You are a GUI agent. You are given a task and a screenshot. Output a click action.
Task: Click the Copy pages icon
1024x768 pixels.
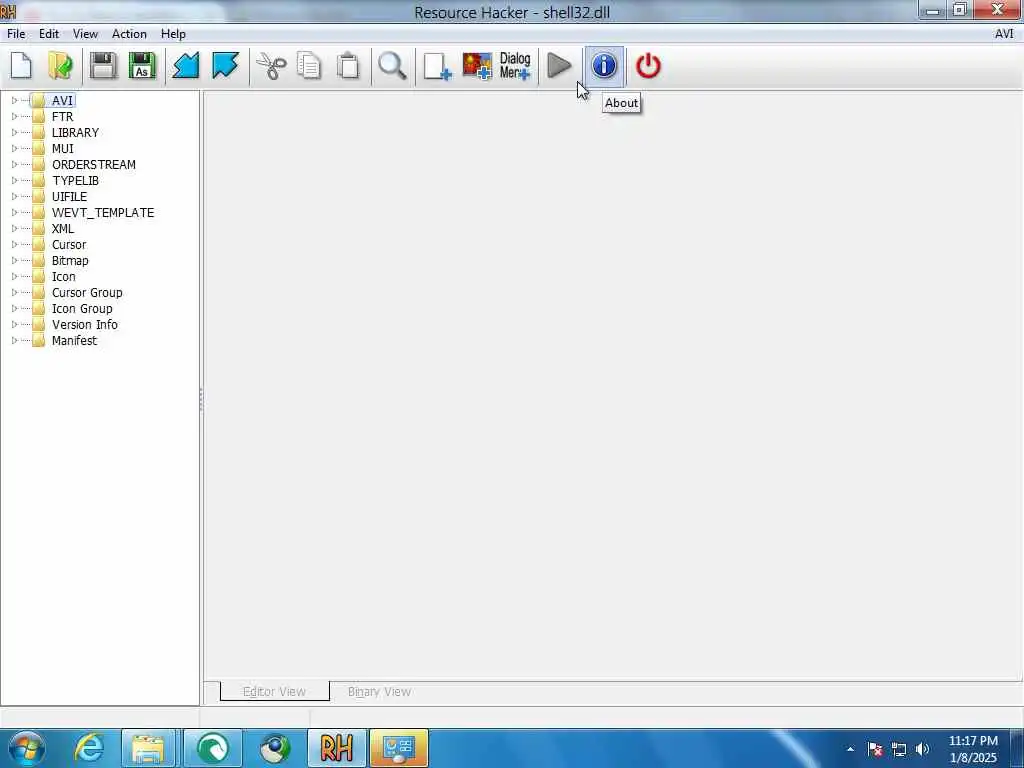pos(309,66)
